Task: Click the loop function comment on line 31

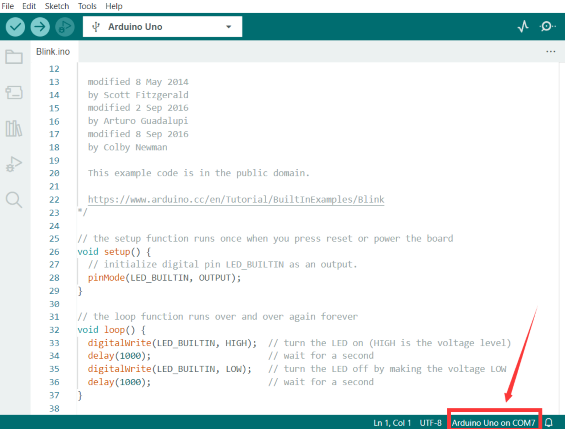Action: (x=218, y=317)
